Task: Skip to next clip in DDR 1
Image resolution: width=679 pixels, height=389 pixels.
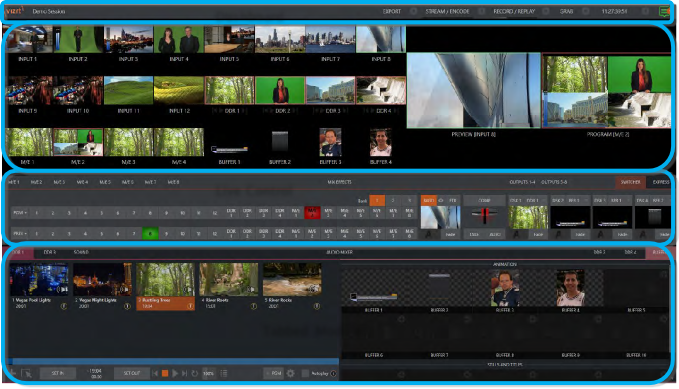Action: click(x=185, y=373)
